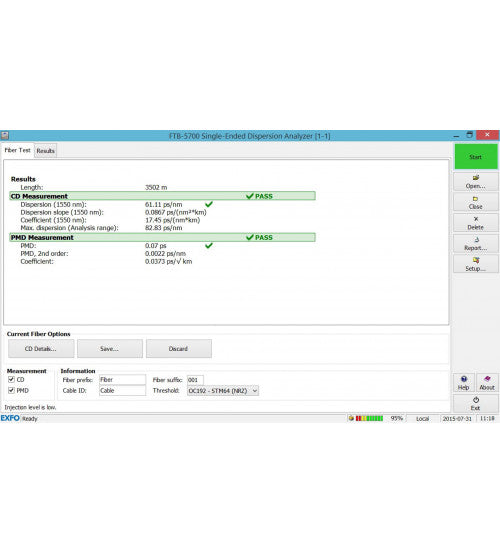The height and width of the screenshot is (554, 500).
Task: Close the window with red X button
Action: pyautogui.click(x=487, y=135)
